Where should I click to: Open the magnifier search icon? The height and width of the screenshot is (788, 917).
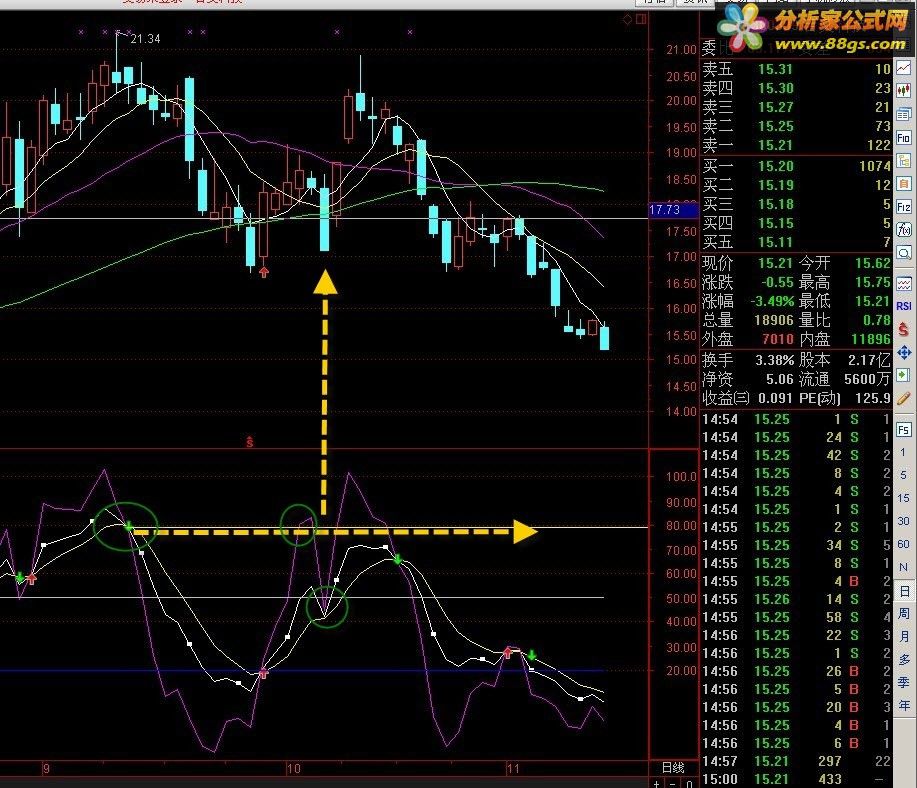coord(904,253)
